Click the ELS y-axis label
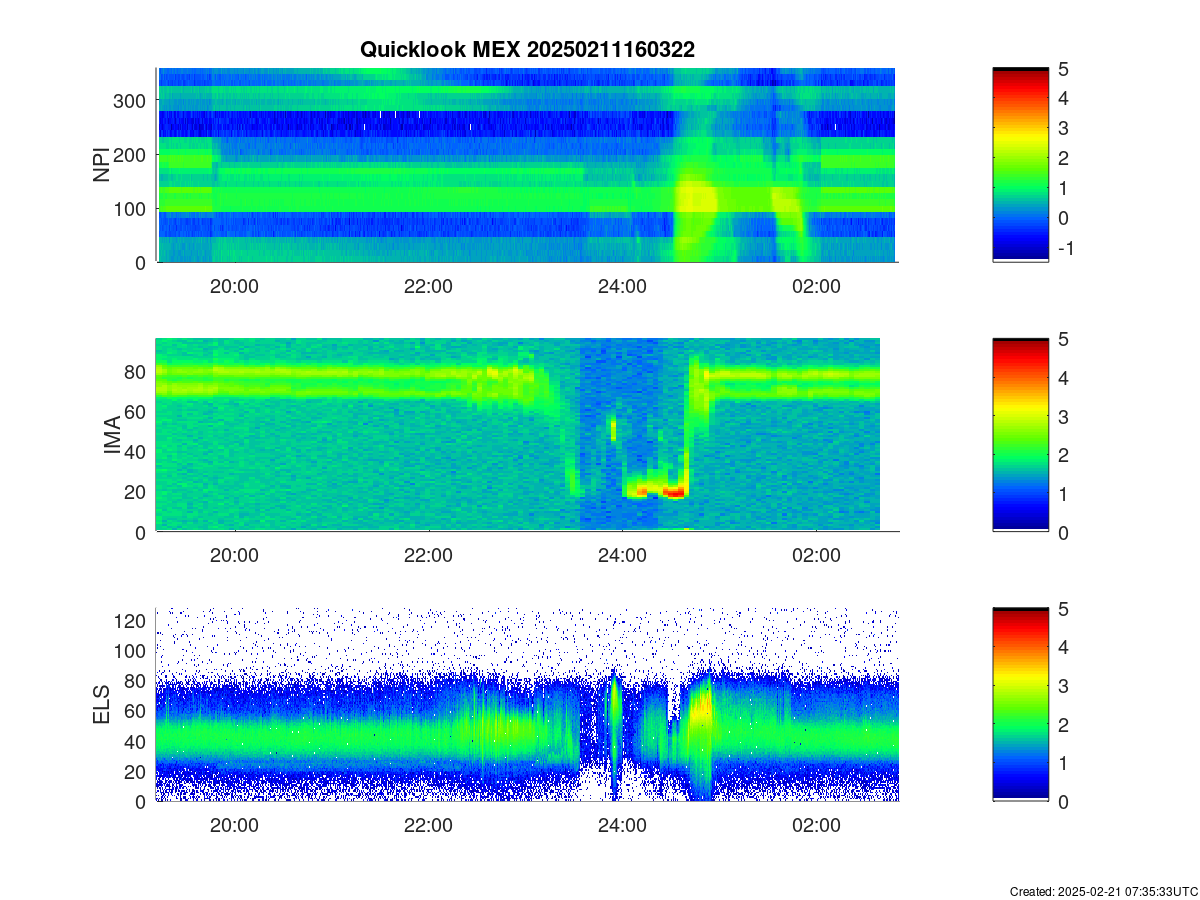 (x=101, y=705)
